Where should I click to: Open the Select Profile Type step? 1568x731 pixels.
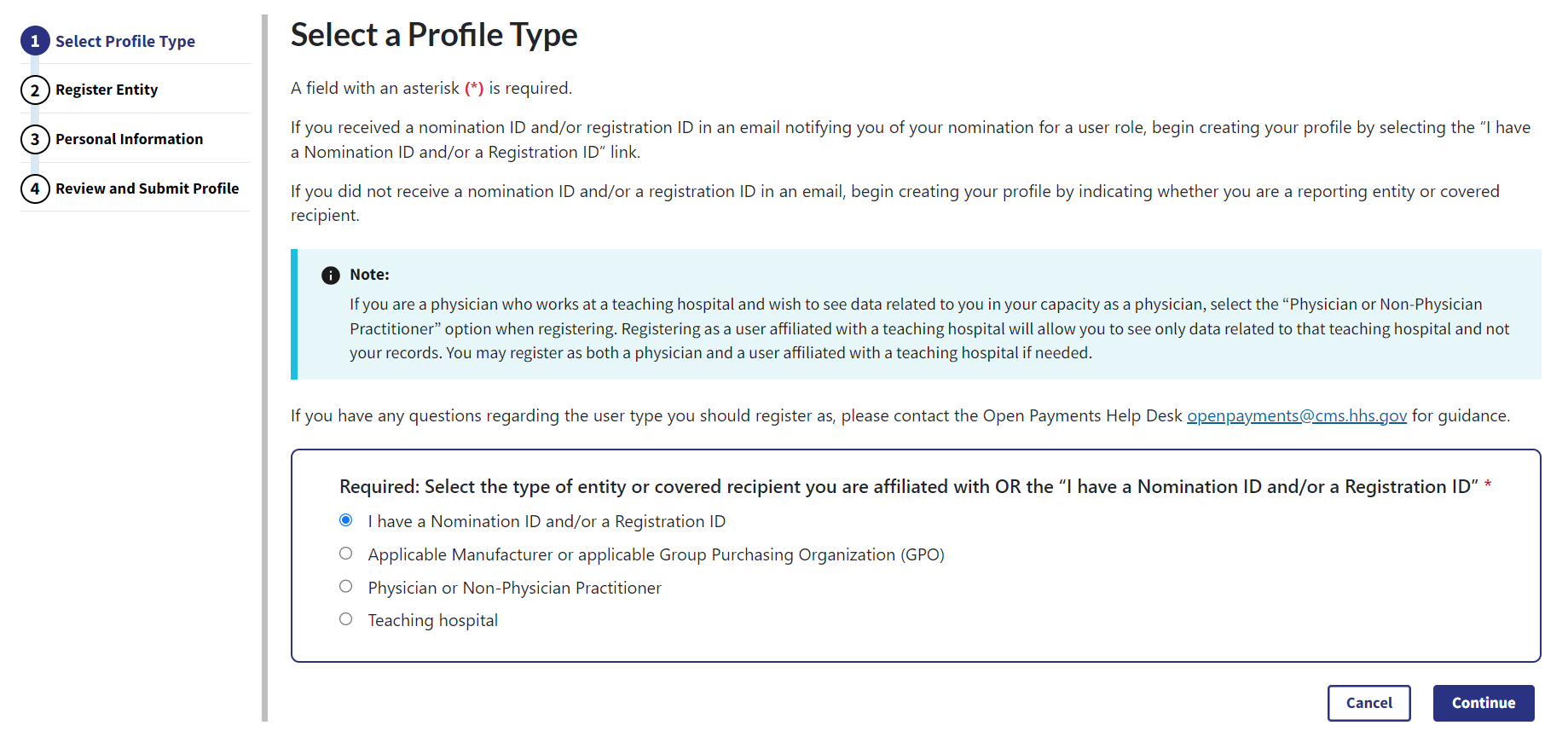[125, 41]
